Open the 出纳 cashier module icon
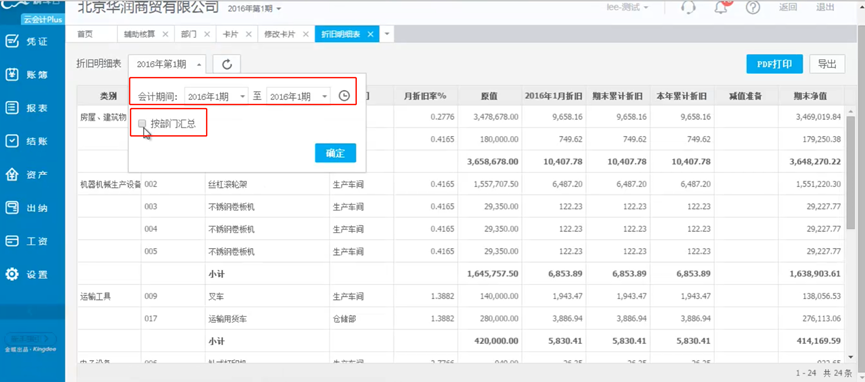 [x=12, y=208]
